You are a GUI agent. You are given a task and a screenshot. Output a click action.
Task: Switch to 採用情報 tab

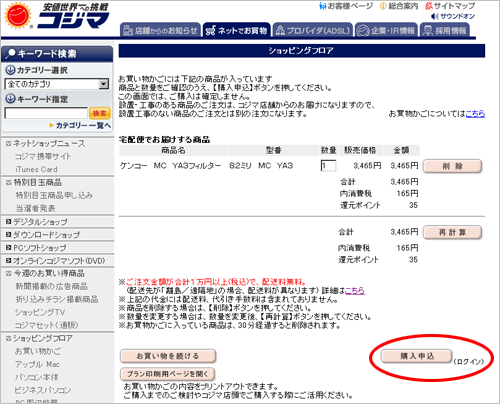coord(444,30)
